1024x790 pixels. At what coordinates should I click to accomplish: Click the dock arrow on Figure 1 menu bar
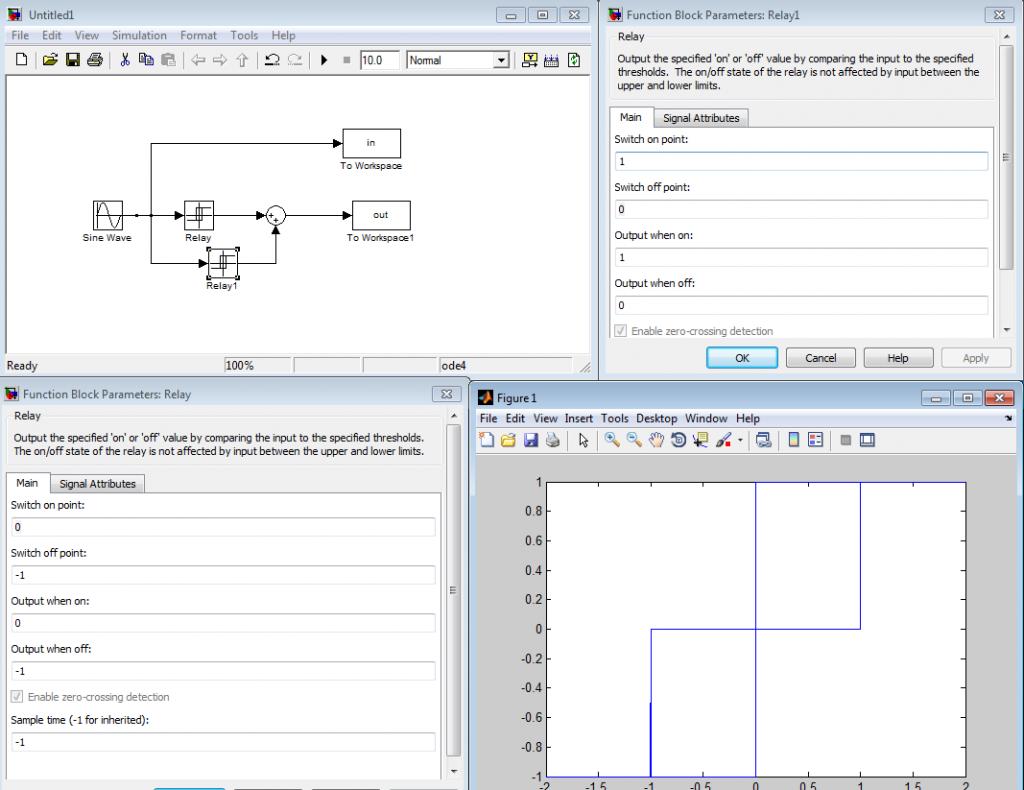coord(1007,418)
